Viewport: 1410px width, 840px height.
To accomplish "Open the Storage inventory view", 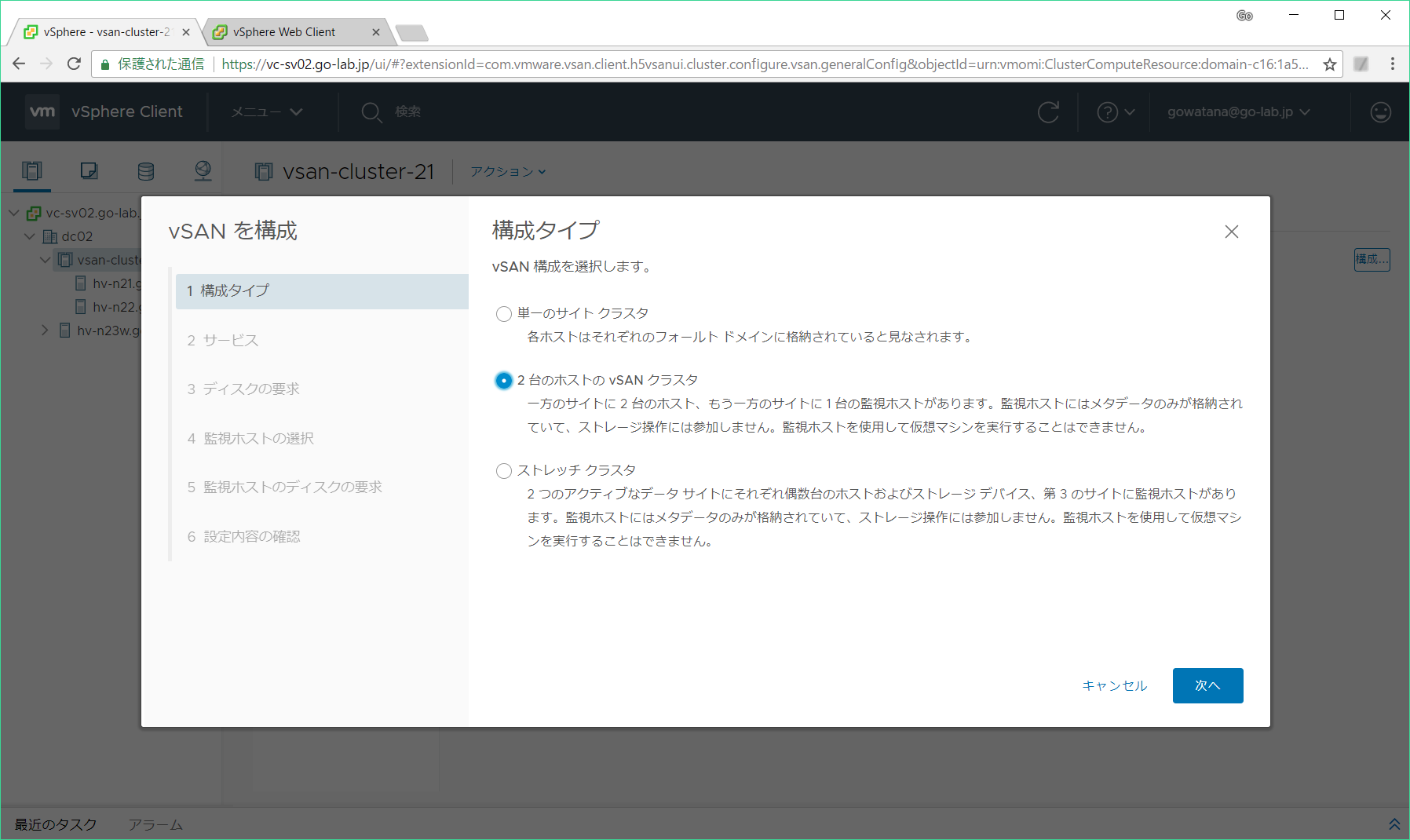I will pos(146,170).
